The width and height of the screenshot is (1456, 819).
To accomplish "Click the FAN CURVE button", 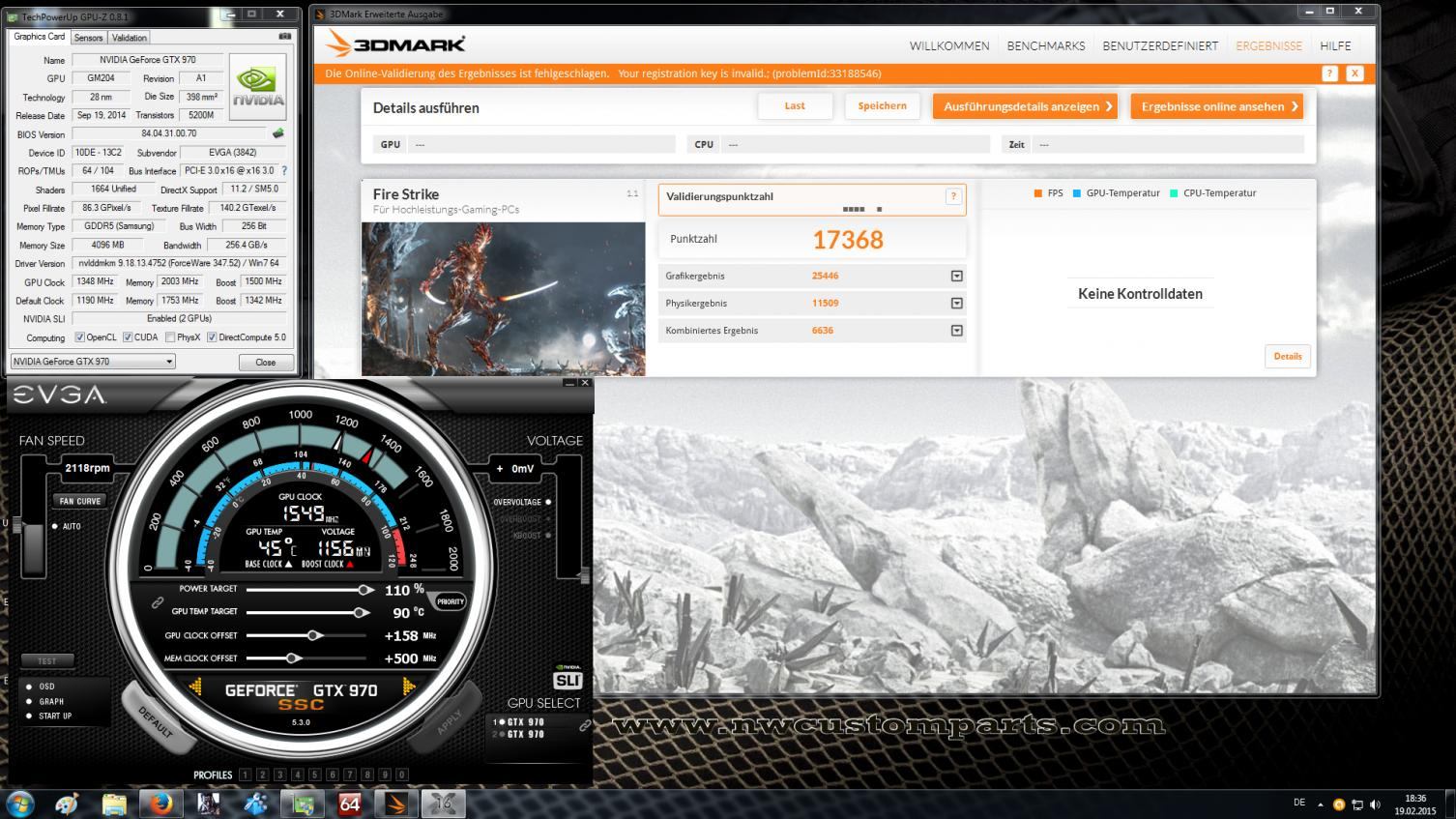I will point(79,501).
